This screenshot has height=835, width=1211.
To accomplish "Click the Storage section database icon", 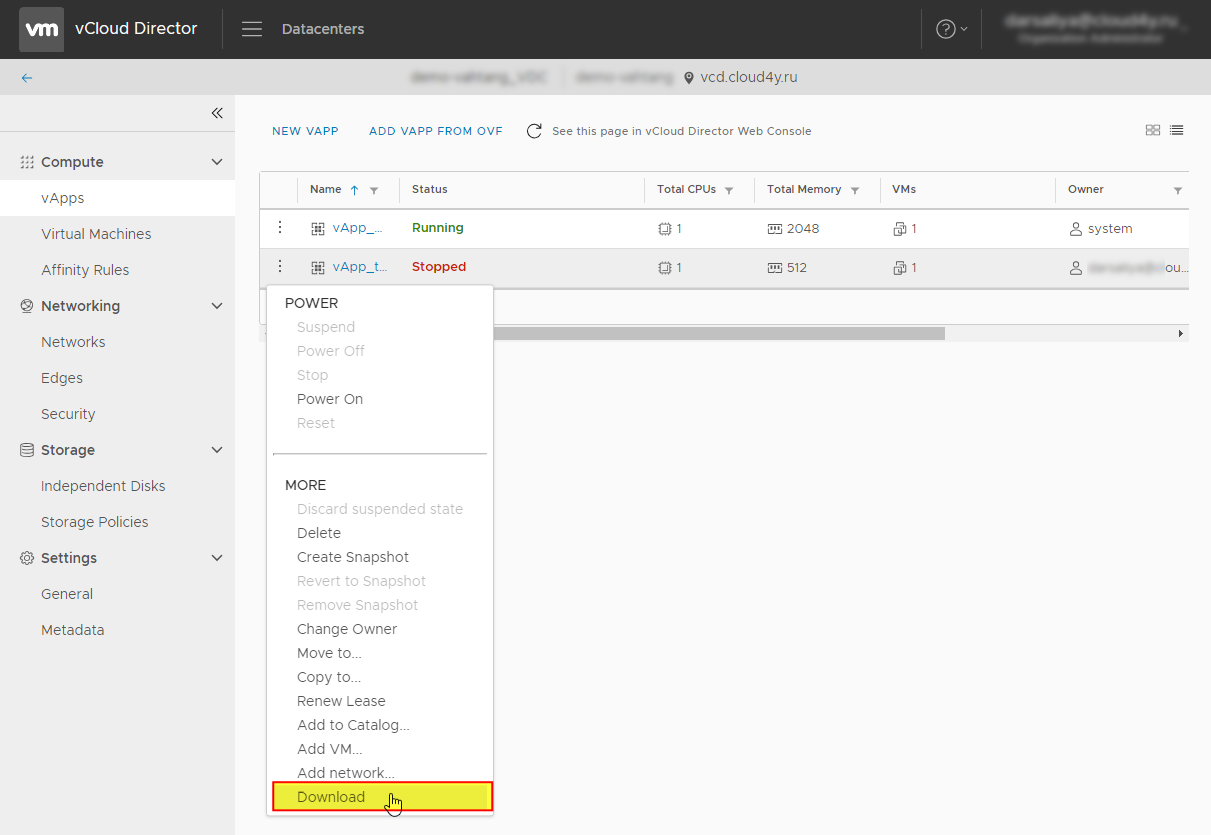I will pos(27,450).
